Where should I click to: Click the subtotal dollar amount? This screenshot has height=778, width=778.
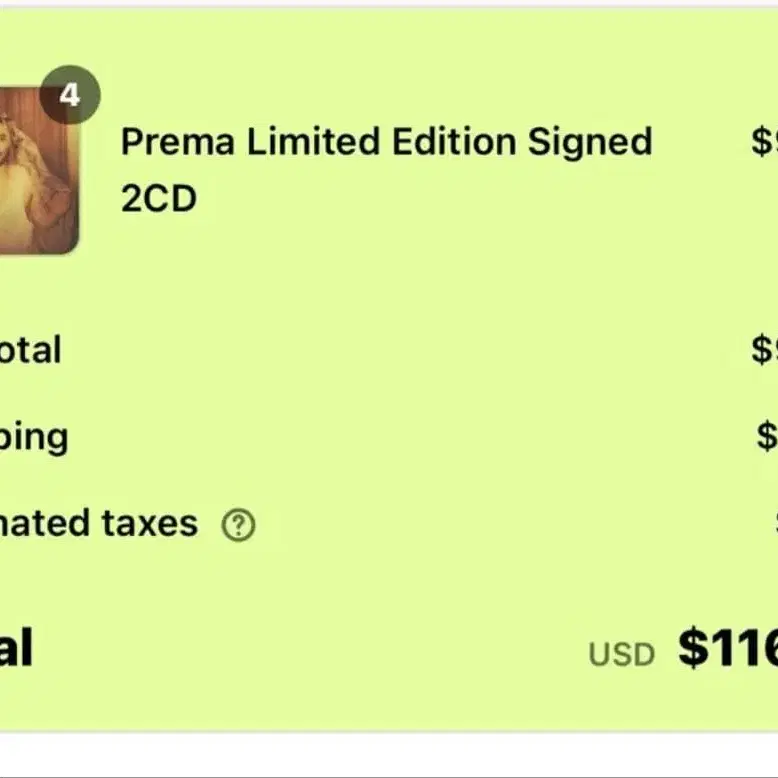(x=764, y=350)
